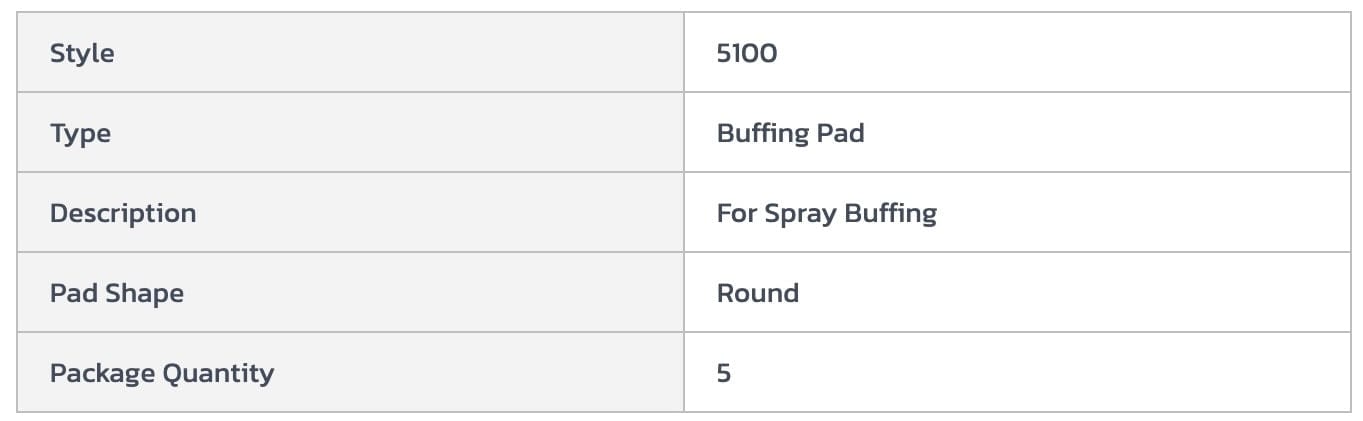The height and width of the screenshot is (421, 1363).
Task: Click the "Type" row label
Action: pos(80,133)
